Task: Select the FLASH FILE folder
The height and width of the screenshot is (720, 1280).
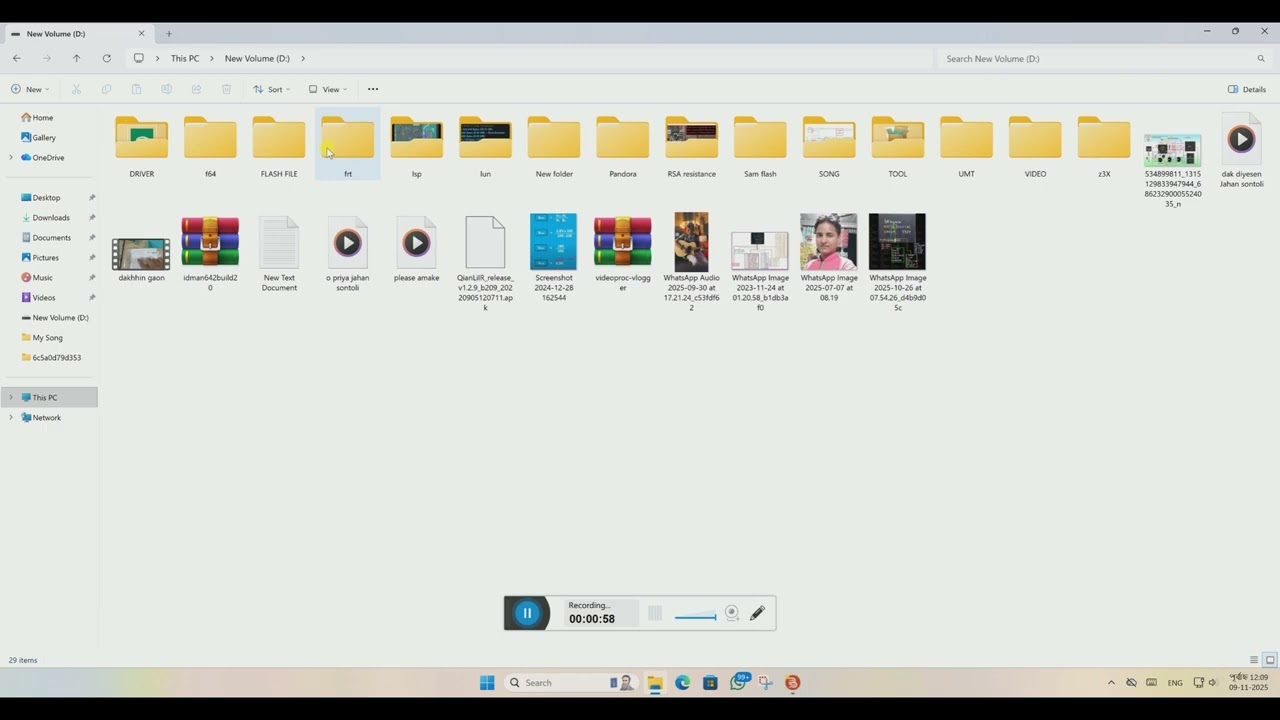Action: coord(279,146)
